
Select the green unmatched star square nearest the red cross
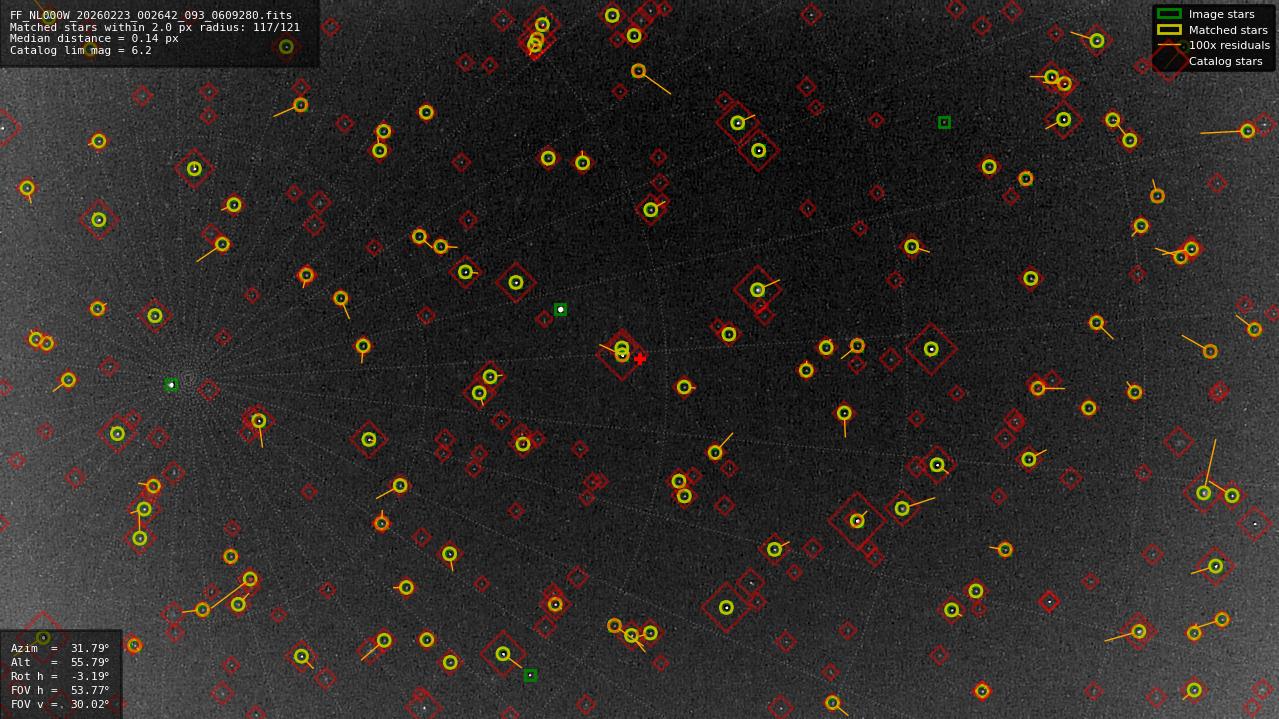560,310
